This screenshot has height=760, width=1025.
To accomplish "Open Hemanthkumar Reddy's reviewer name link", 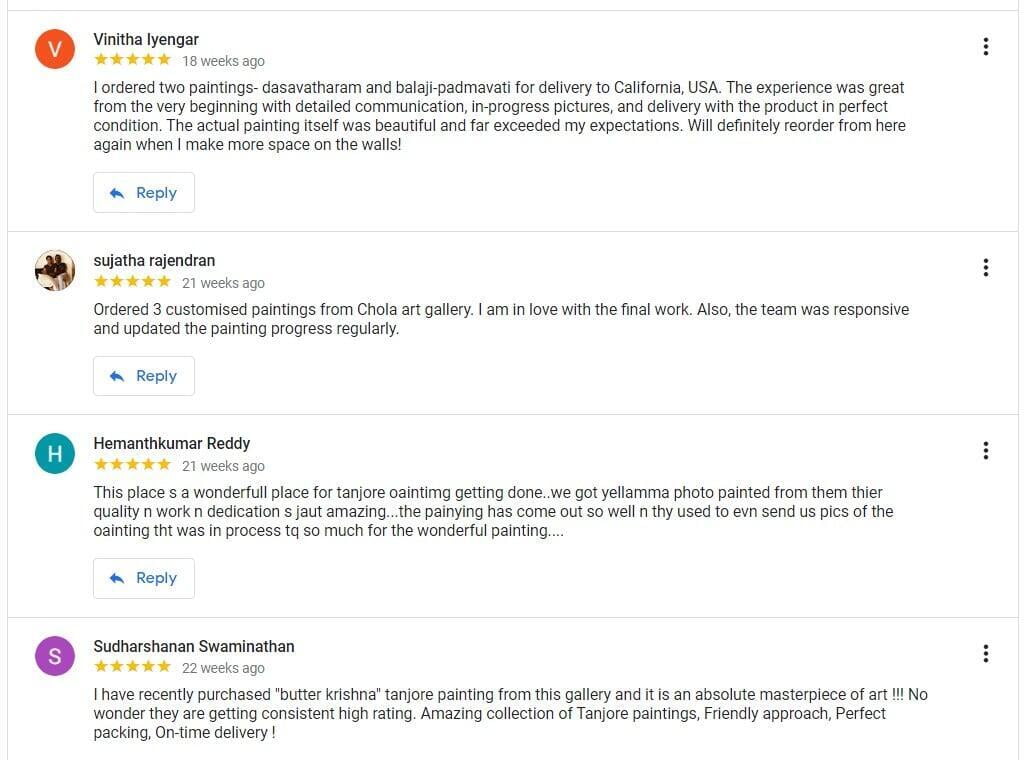I will (172, 444).
